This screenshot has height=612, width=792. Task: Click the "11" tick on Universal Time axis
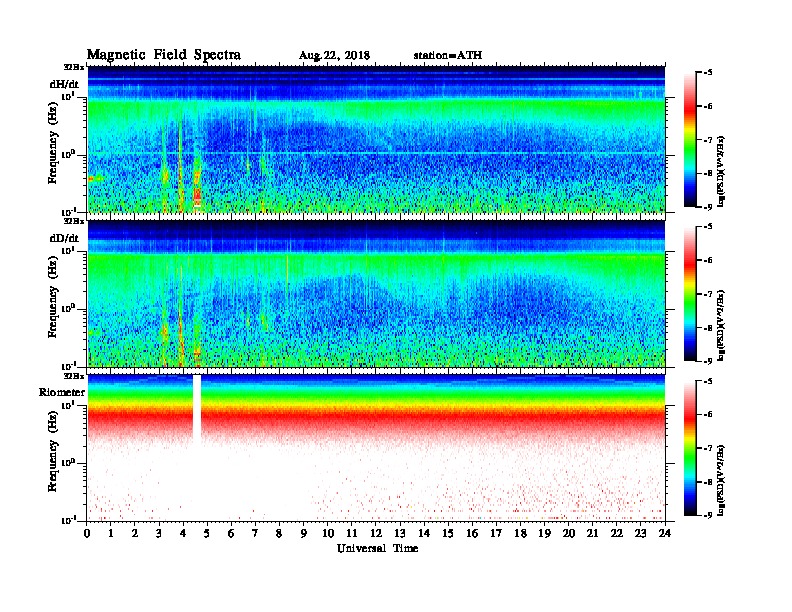point(352,533)
